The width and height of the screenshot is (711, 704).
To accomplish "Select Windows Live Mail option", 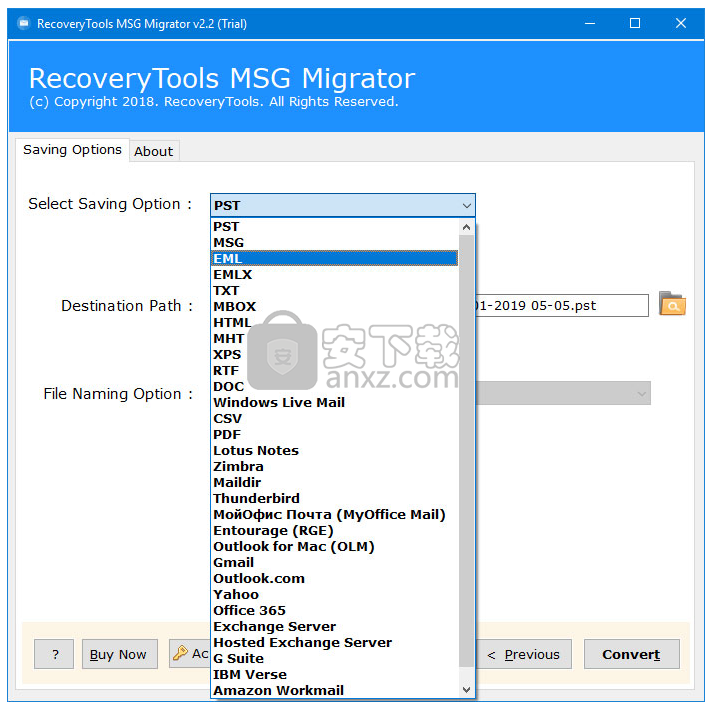I will (x=335, y=402).
